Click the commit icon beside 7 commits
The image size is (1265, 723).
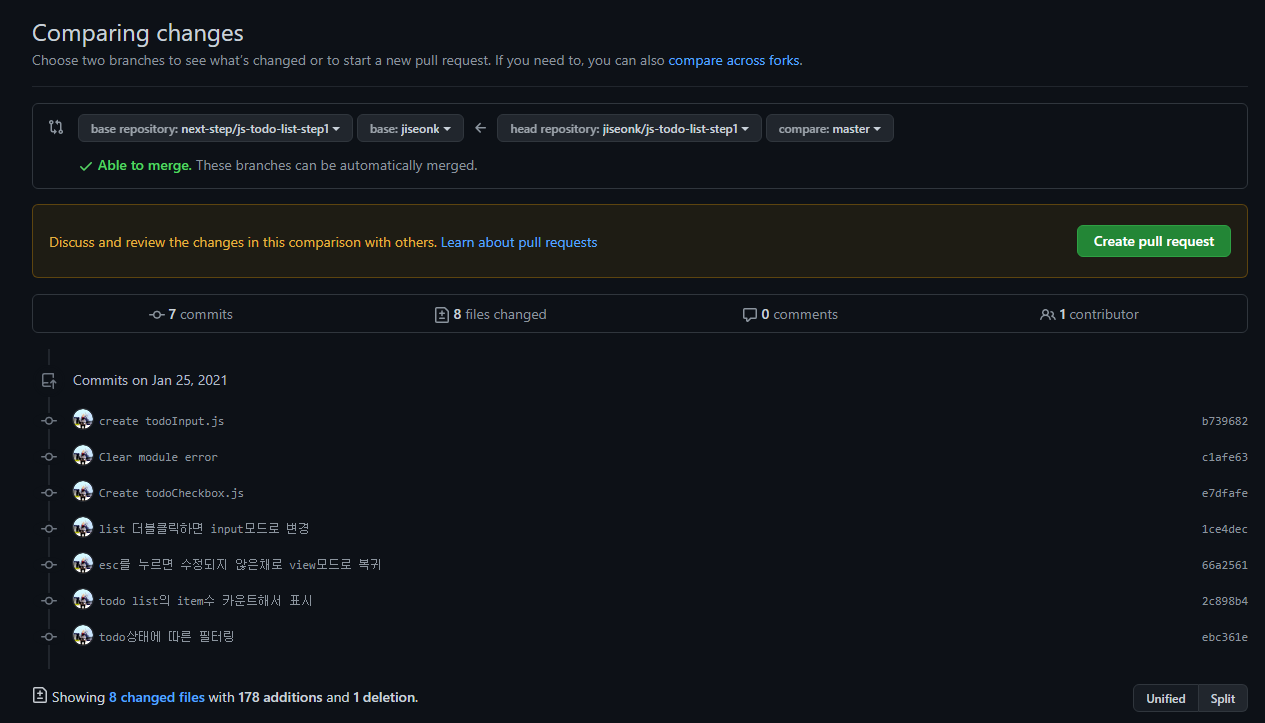pos(156,314)
